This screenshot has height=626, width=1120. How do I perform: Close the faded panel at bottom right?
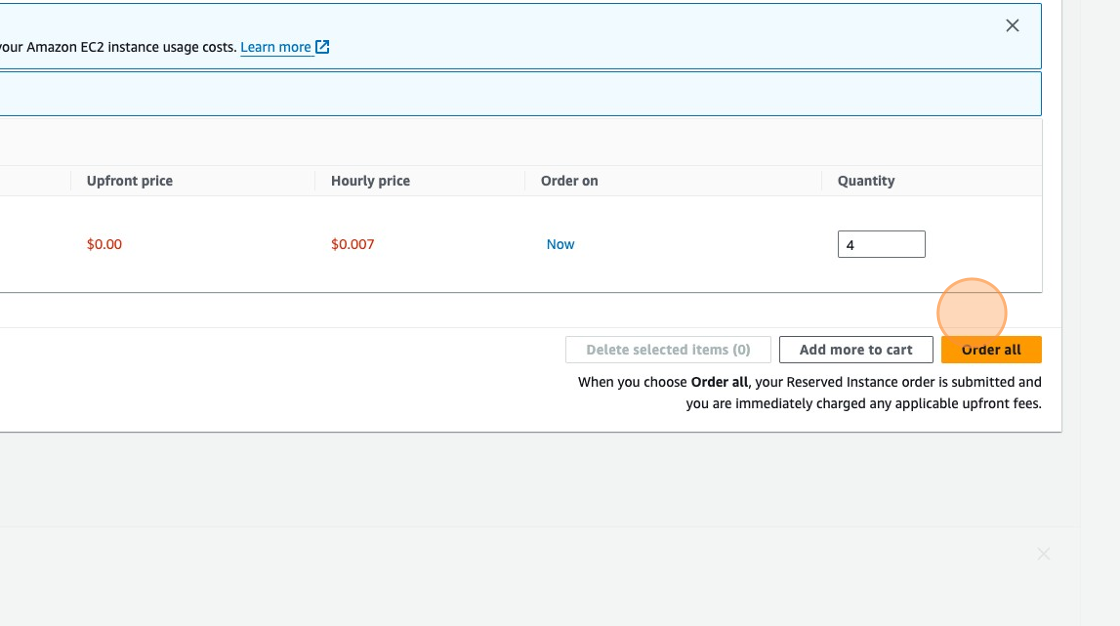[1043, 554]
